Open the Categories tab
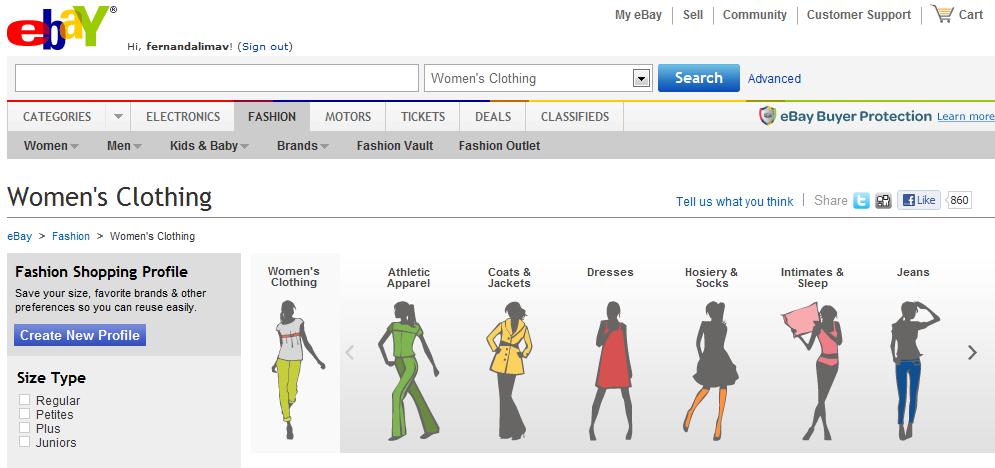995x468 pixels. tap(57, 117)
